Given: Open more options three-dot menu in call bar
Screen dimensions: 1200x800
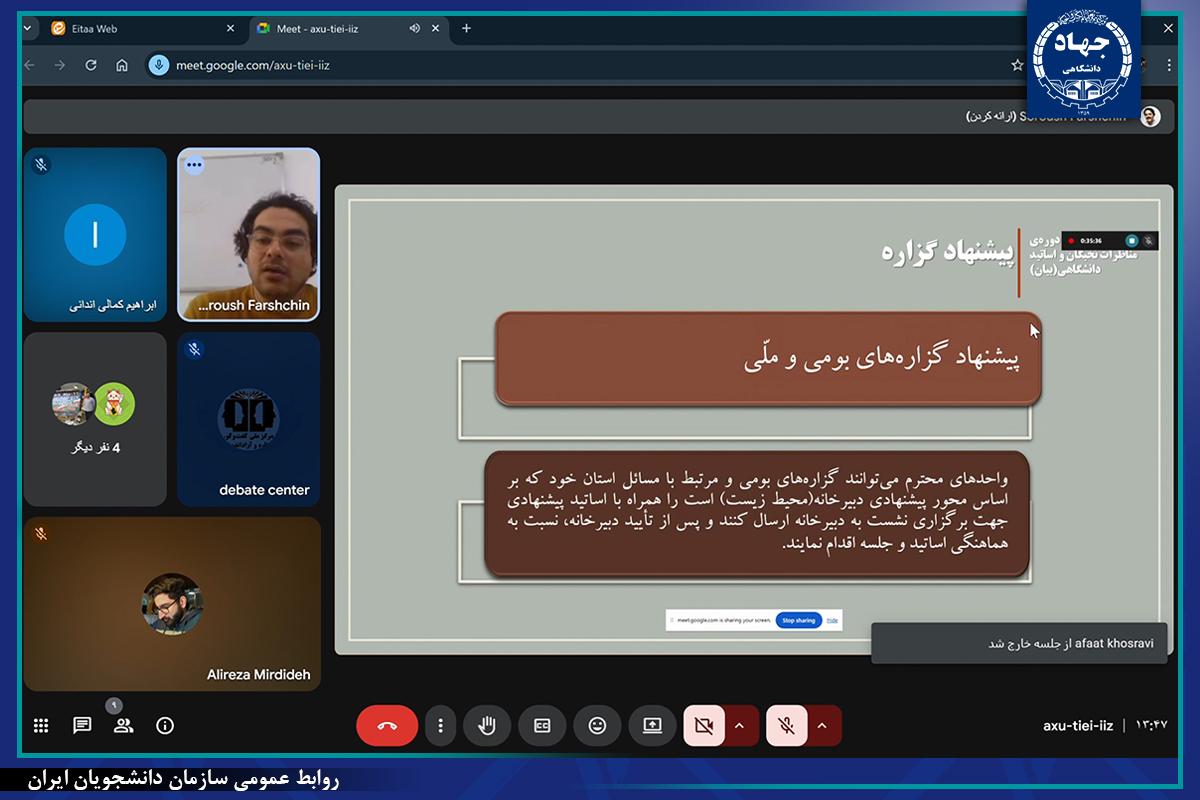Looking at the screenshot, I should (440, 726).
